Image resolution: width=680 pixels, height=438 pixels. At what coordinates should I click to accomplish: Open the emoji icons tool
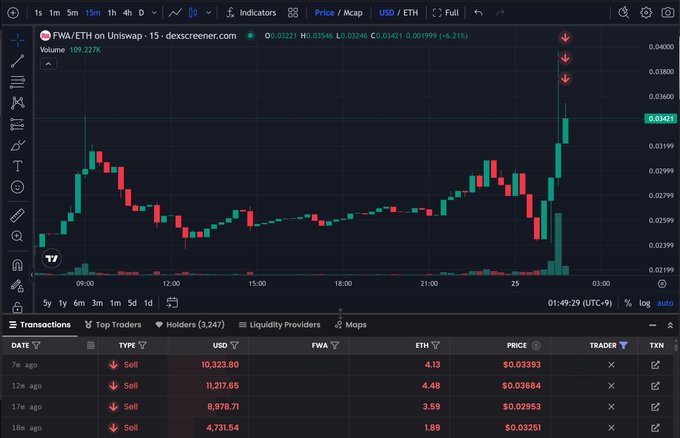[x=17, y=187]
